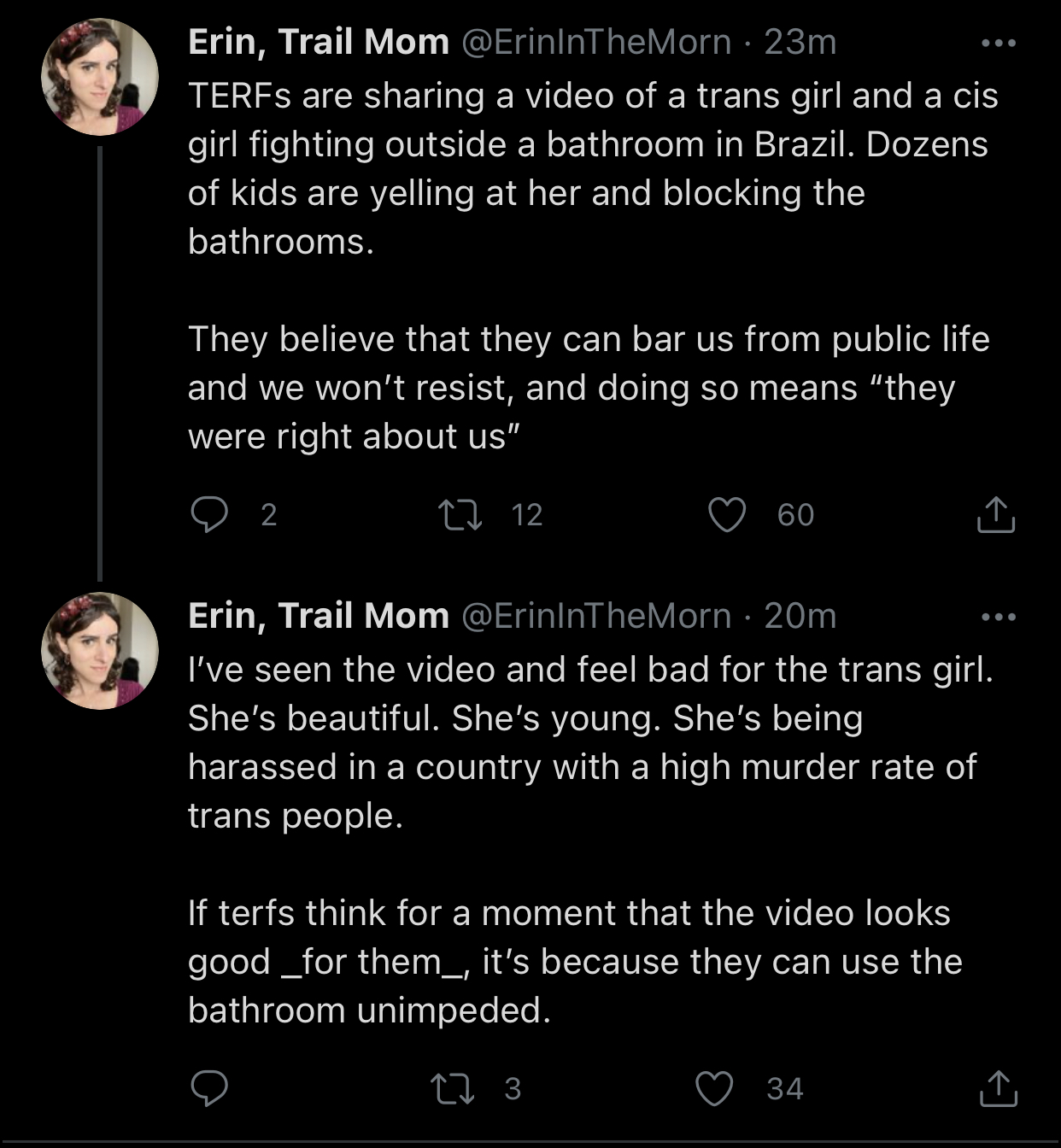Like the tweet with 34 likes
This screenshot has width=1061, height=1148.
[715, 1088]
